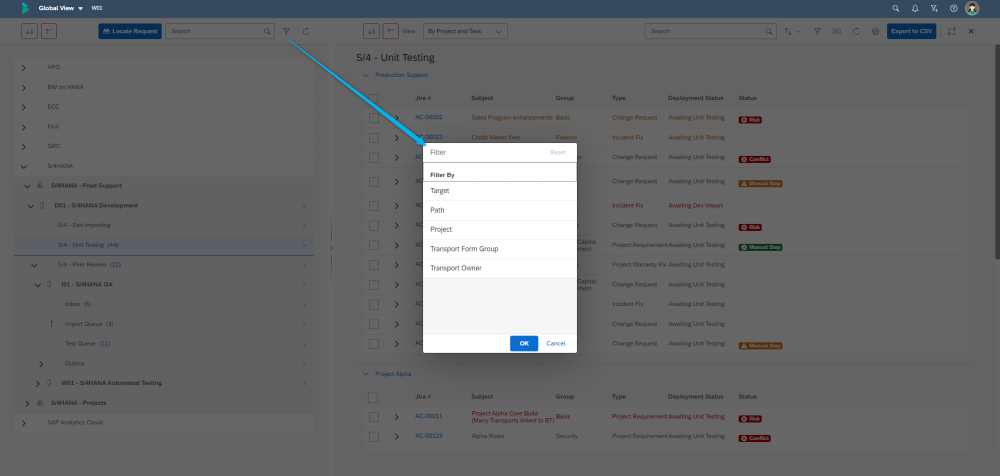1000x476 pixels.
Task: Open the header search icon
Action: click(895, 8)
